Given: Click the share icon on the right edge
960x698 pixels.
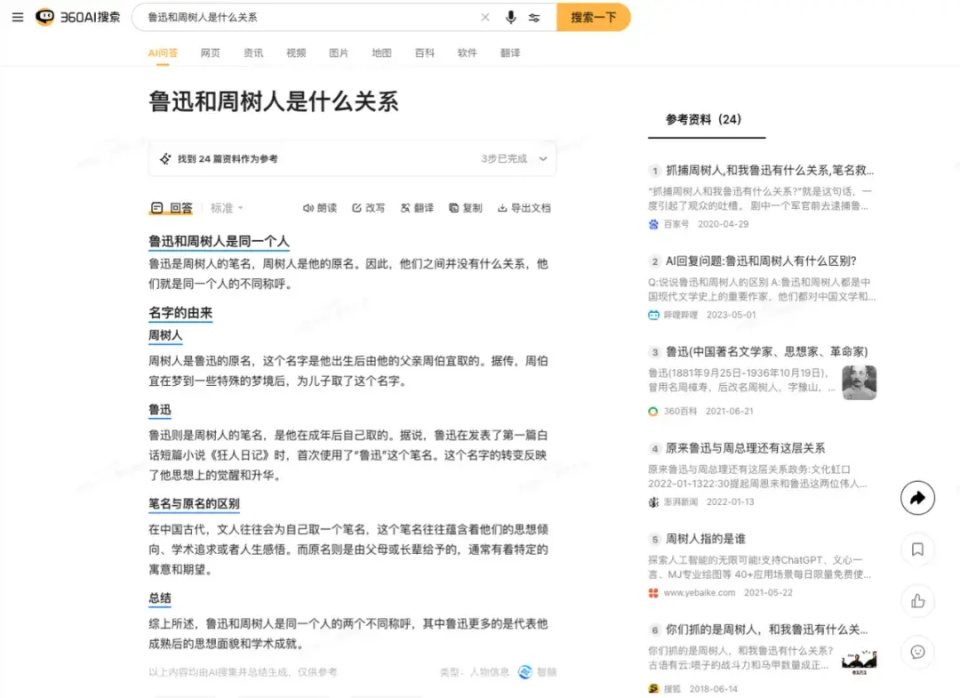Looking at the screenshot, I should 917,497.
